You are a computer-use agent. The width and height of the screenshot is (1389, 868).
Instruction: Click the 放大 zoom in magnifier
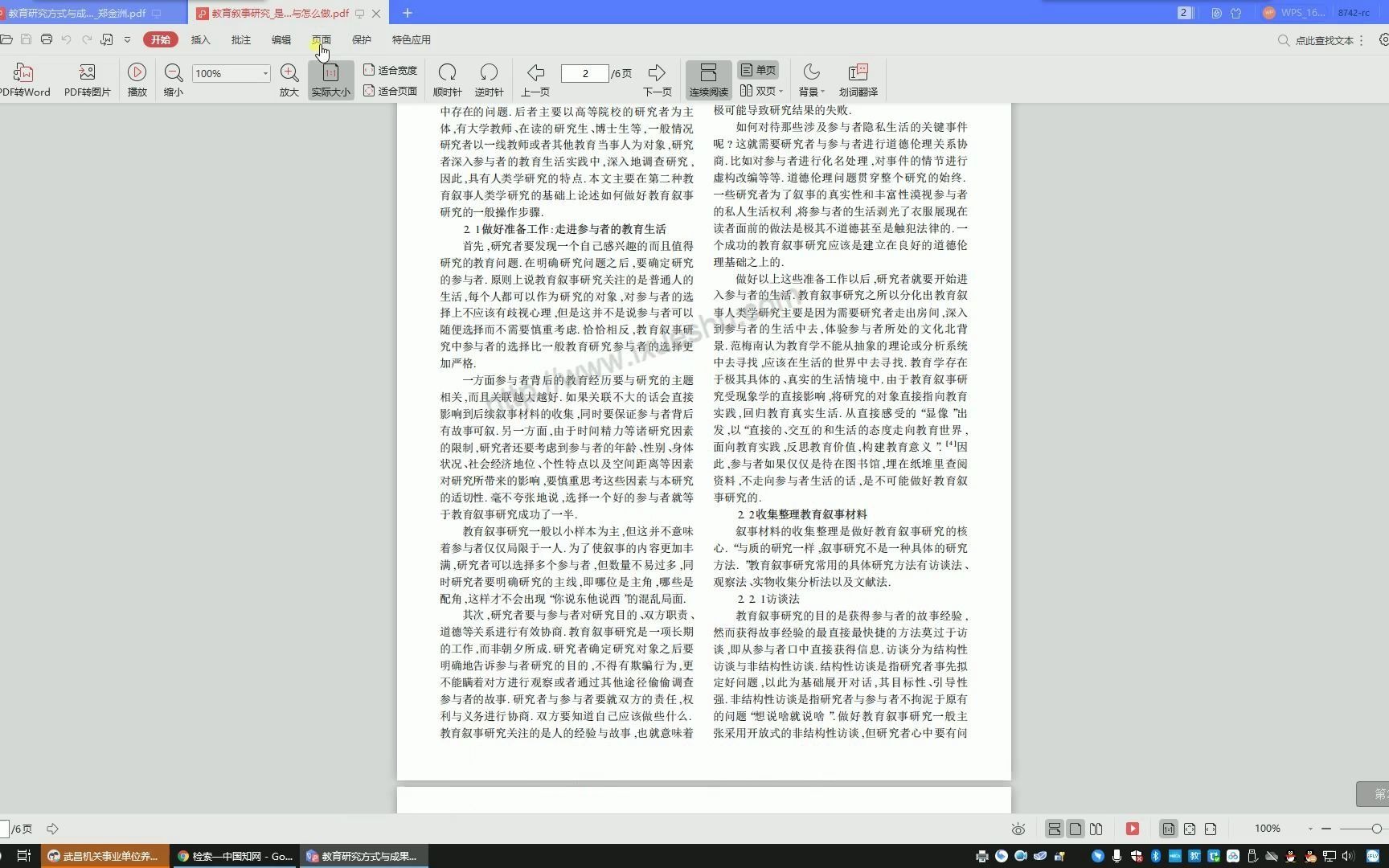point(289,80)
